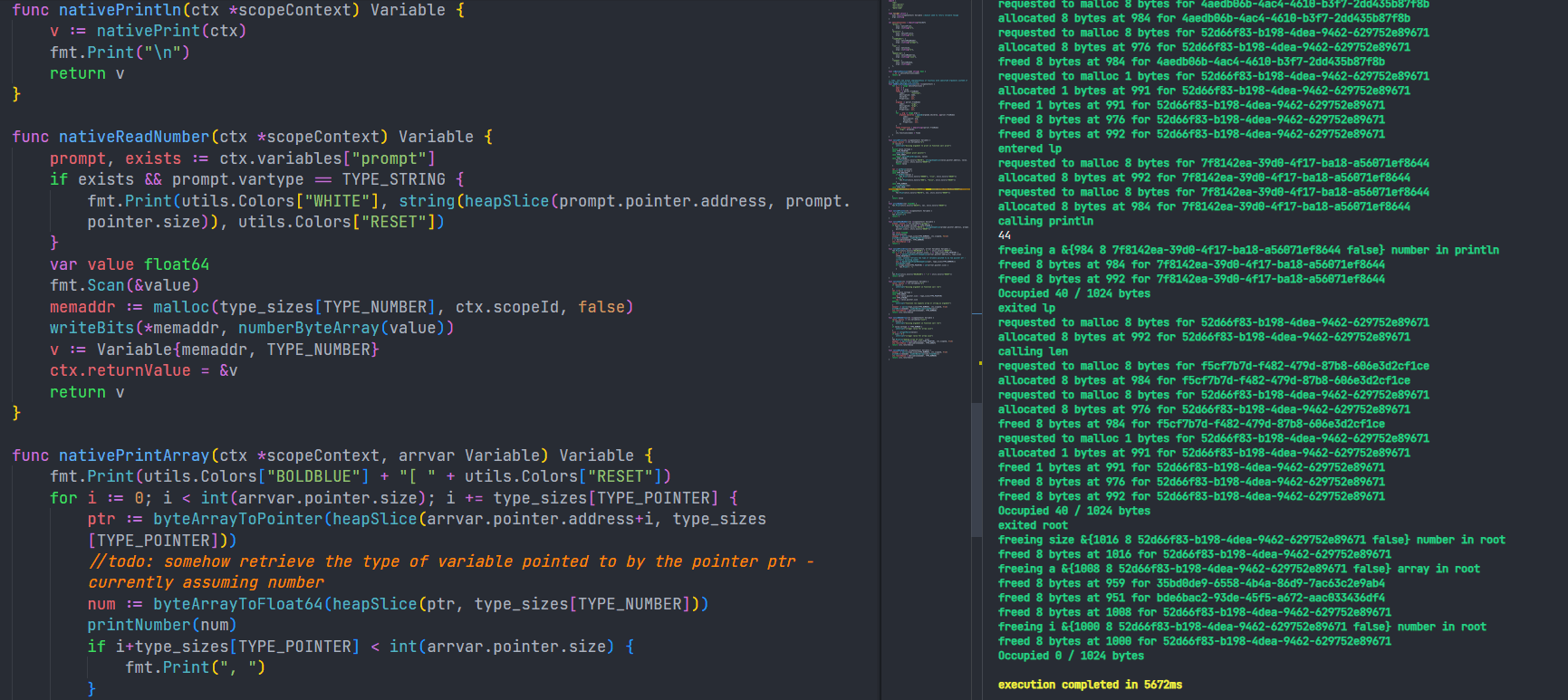
Task: Click the byteArrayToFloat64 function call
Action: pyautogui.click(x=237, y=604)
